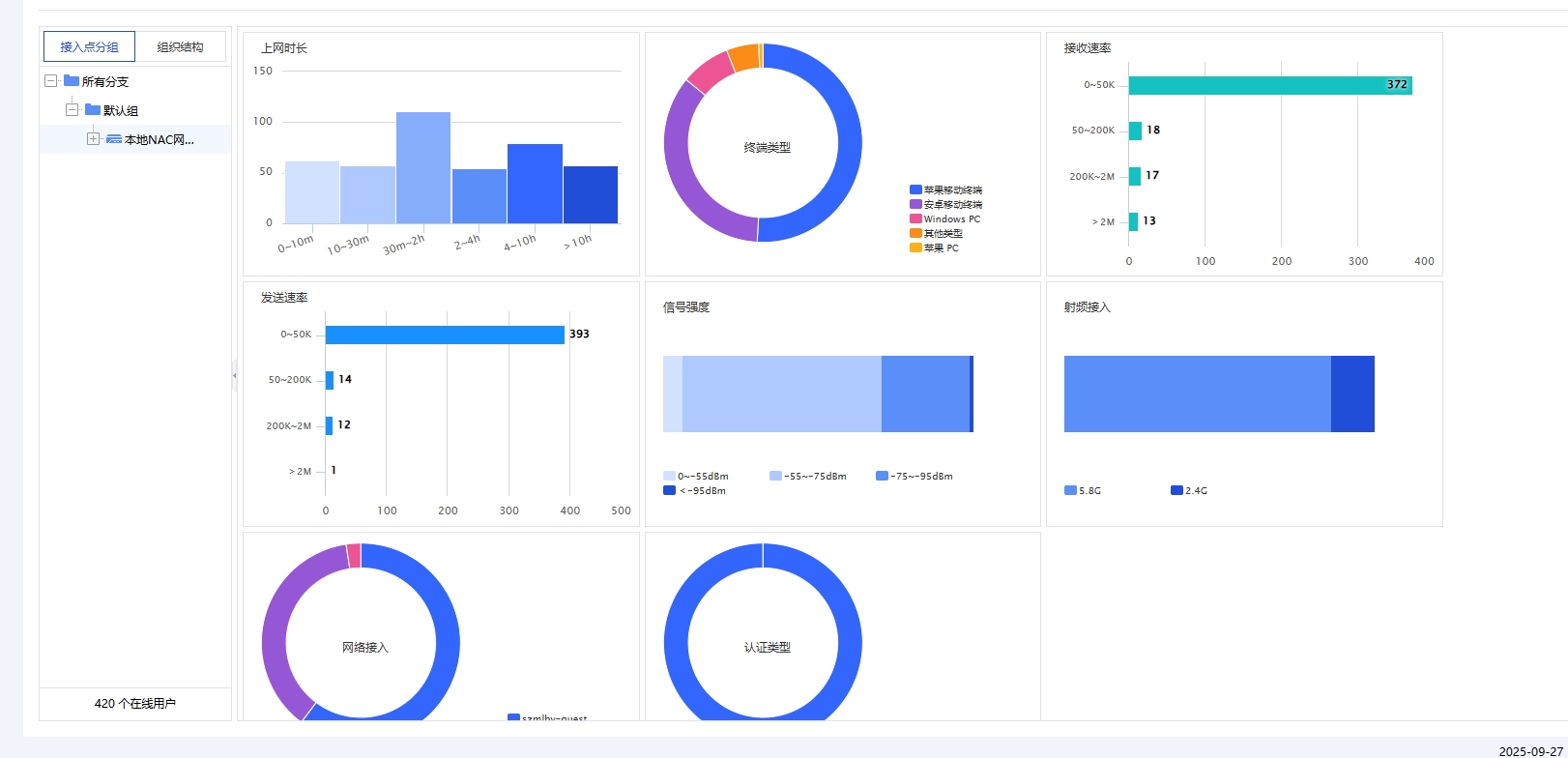Click the 本地NAC device icon in tree
The width and height of the screenshot is (1568, 758).
pos(114,139)
